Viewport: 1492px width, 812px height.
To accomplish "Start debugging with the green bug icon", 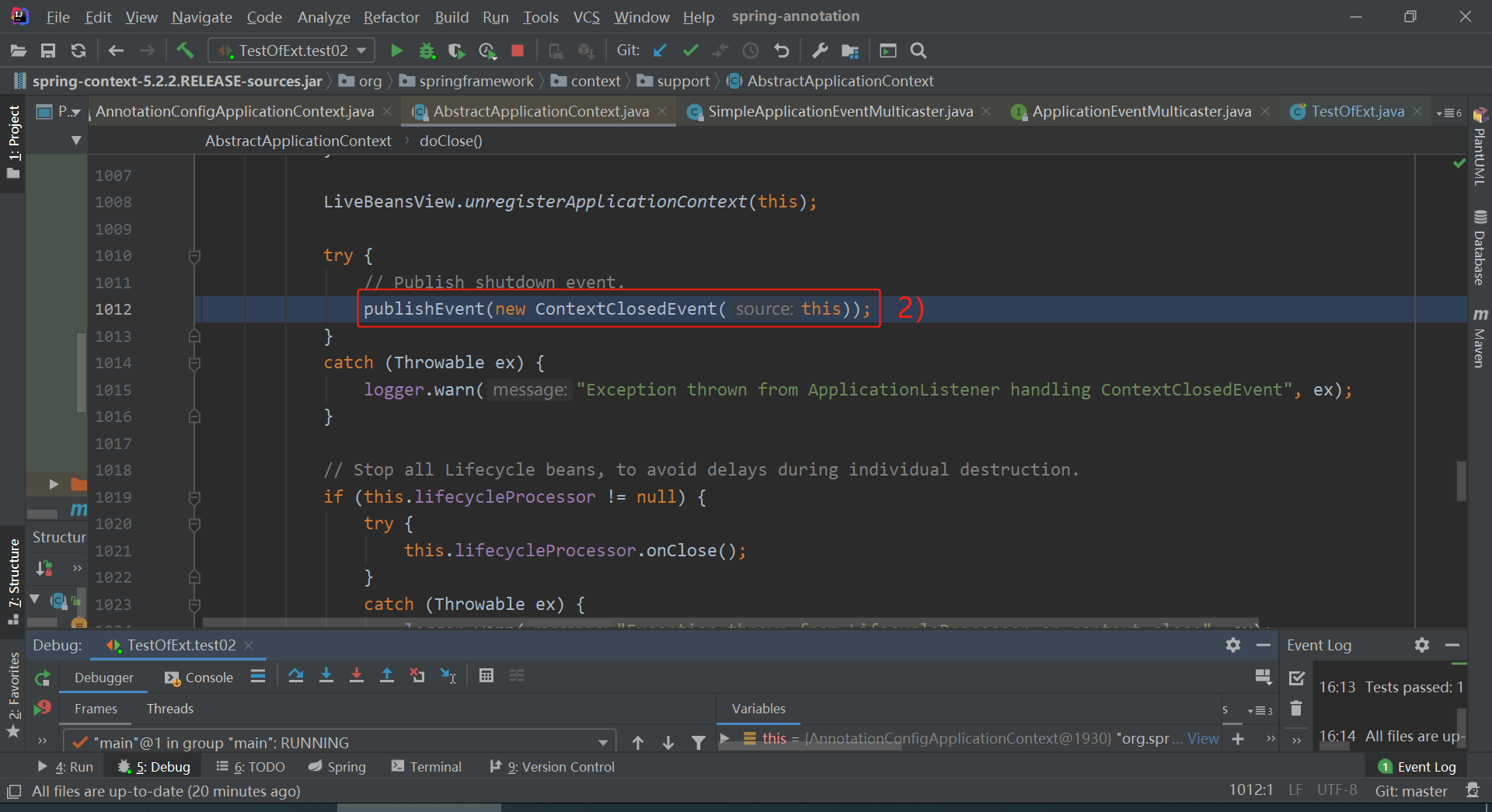I will tap(427, 51).
